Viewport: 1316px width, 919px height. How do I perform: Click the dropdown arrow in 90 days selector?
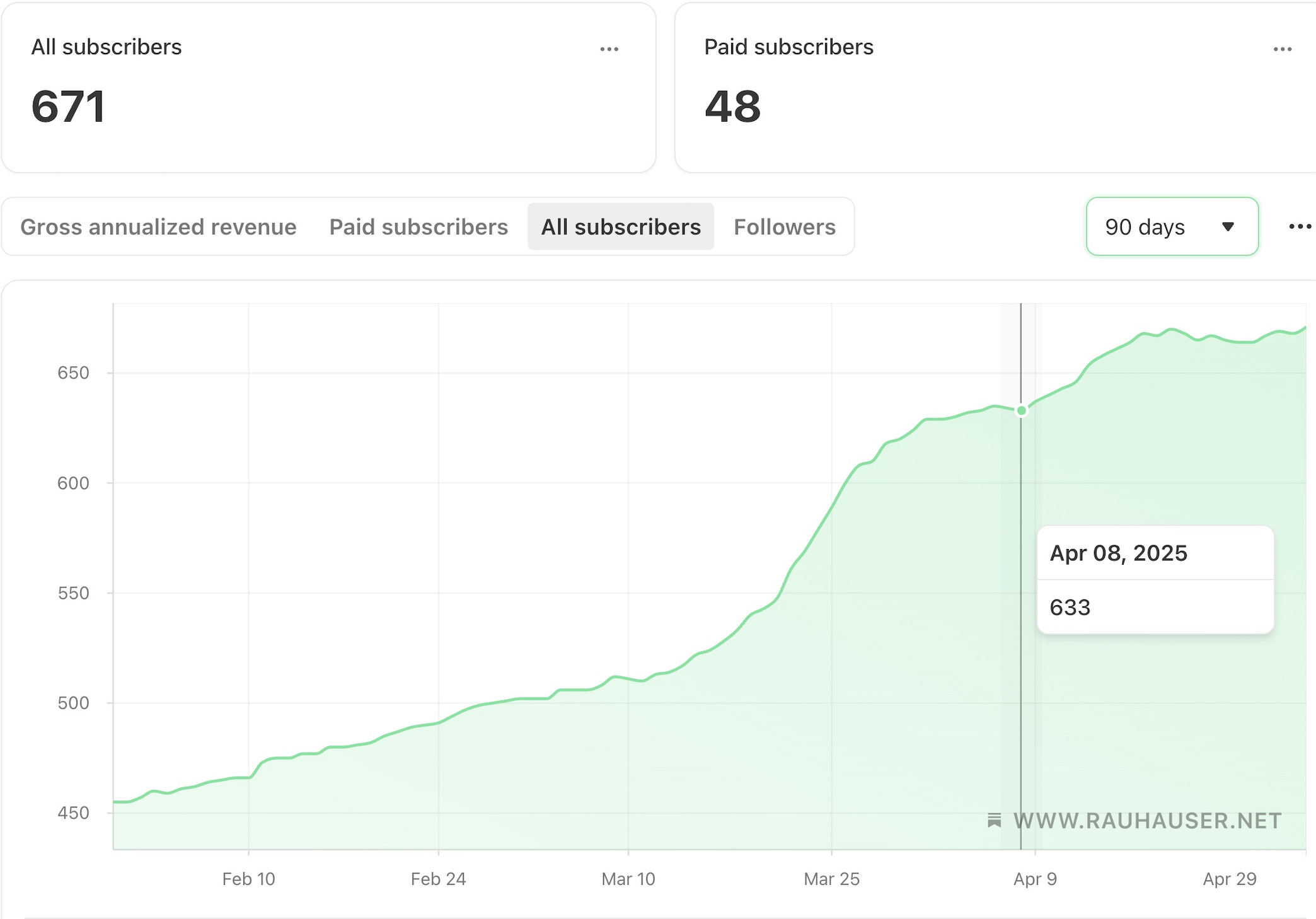click(x=1227, y=226)
